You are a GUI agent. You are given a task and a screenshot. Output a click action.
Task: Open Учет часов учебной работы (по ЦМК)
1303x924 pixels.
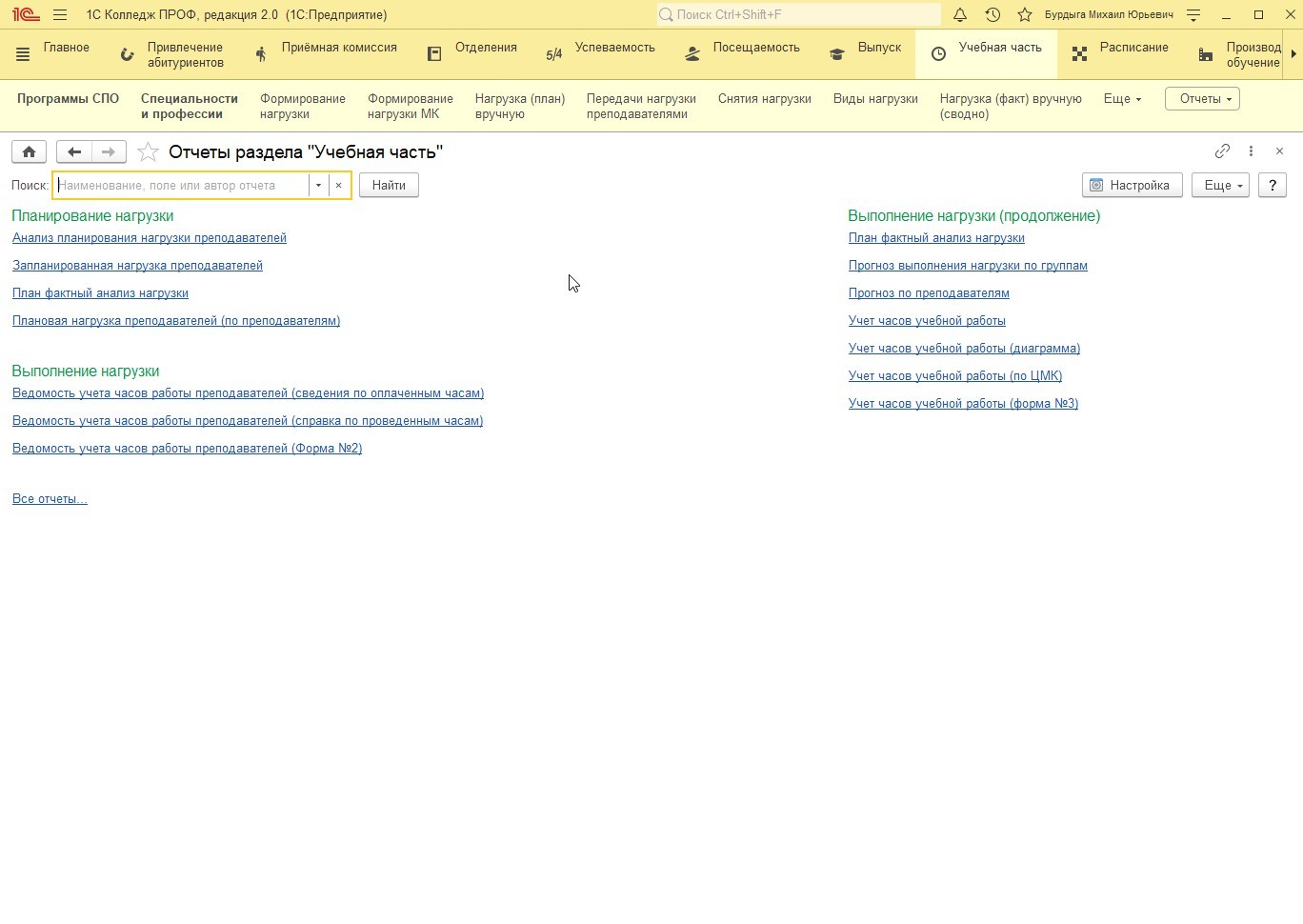pyautogui.click(x=955, y=376)
